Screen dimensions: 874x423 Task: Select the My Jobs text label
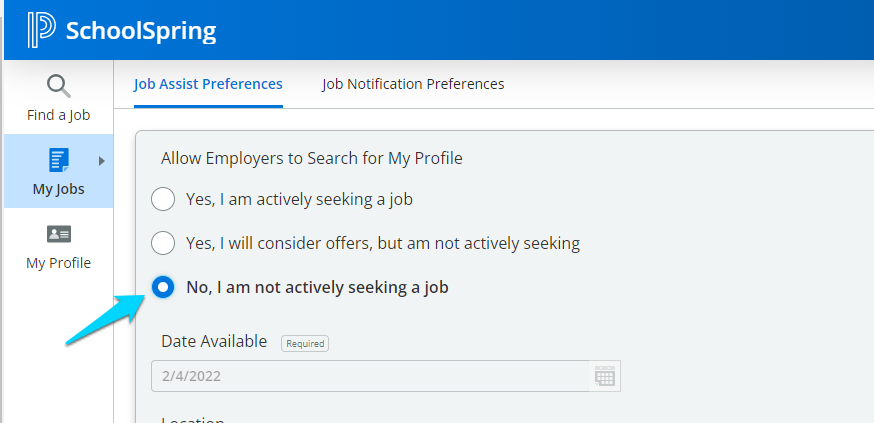point(59,189)
